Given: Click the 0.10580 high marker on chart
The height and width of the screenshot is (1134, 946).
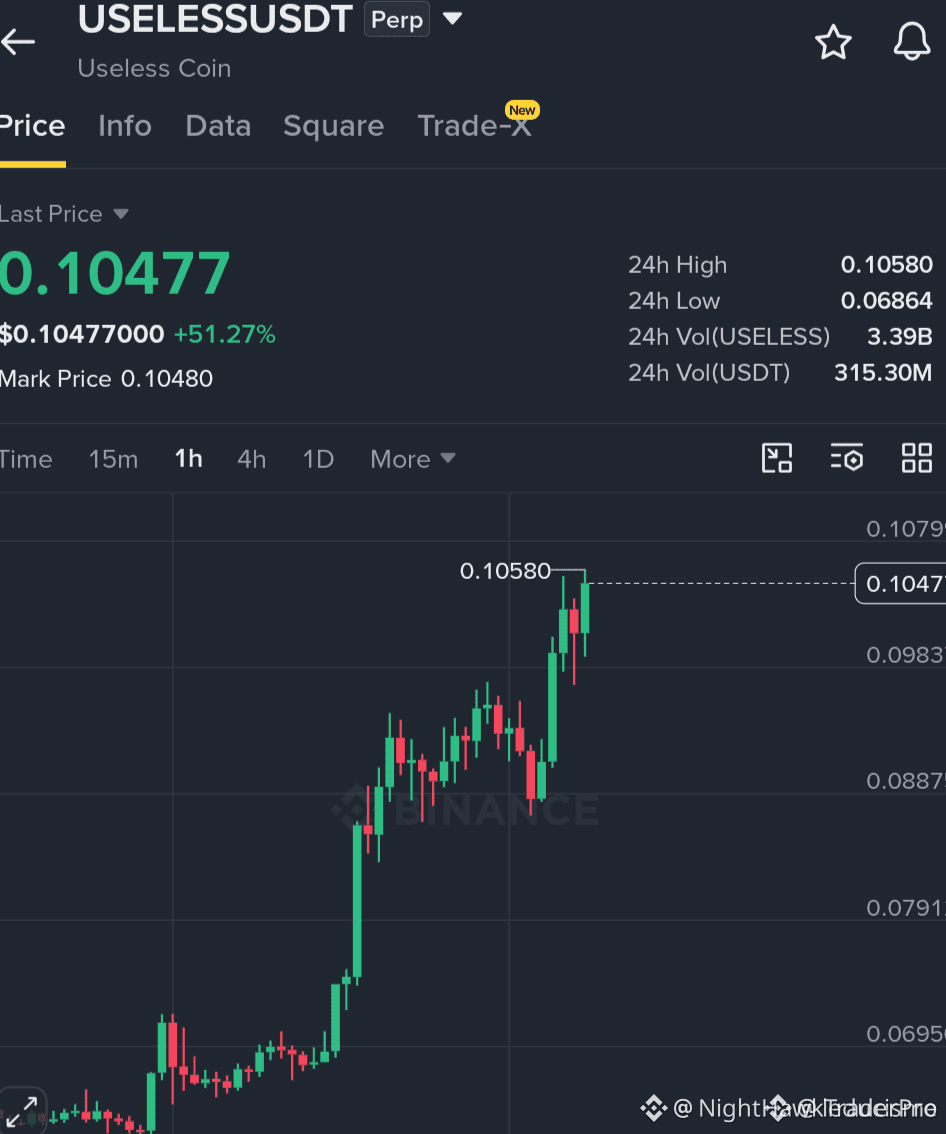Looking at the screenshot, I should click(505, 571).
